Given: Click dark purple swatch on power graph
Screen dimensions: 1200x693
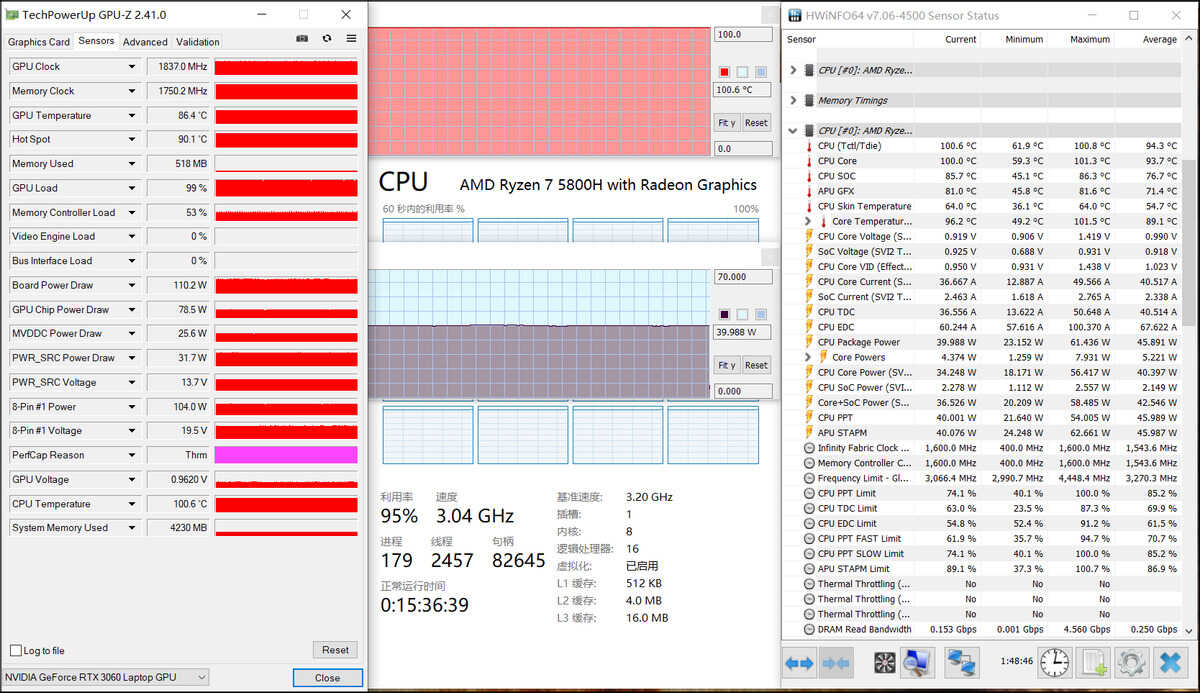Looking at the screenshot, I should click(724, 314).
